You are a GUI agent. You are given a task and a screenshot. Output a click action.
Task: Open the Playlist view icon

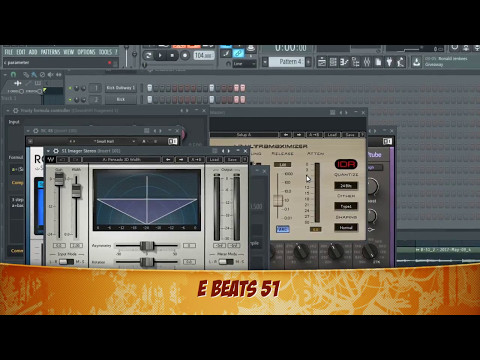coord(322,62)
